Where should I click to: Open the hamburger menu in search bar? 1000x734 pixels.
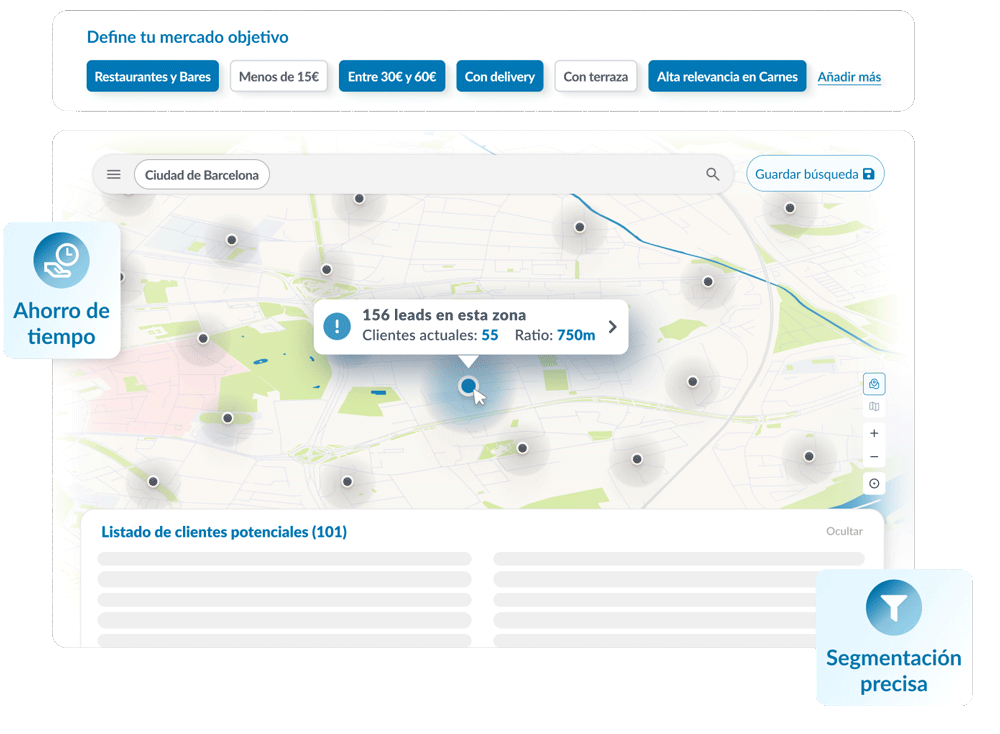114,175
